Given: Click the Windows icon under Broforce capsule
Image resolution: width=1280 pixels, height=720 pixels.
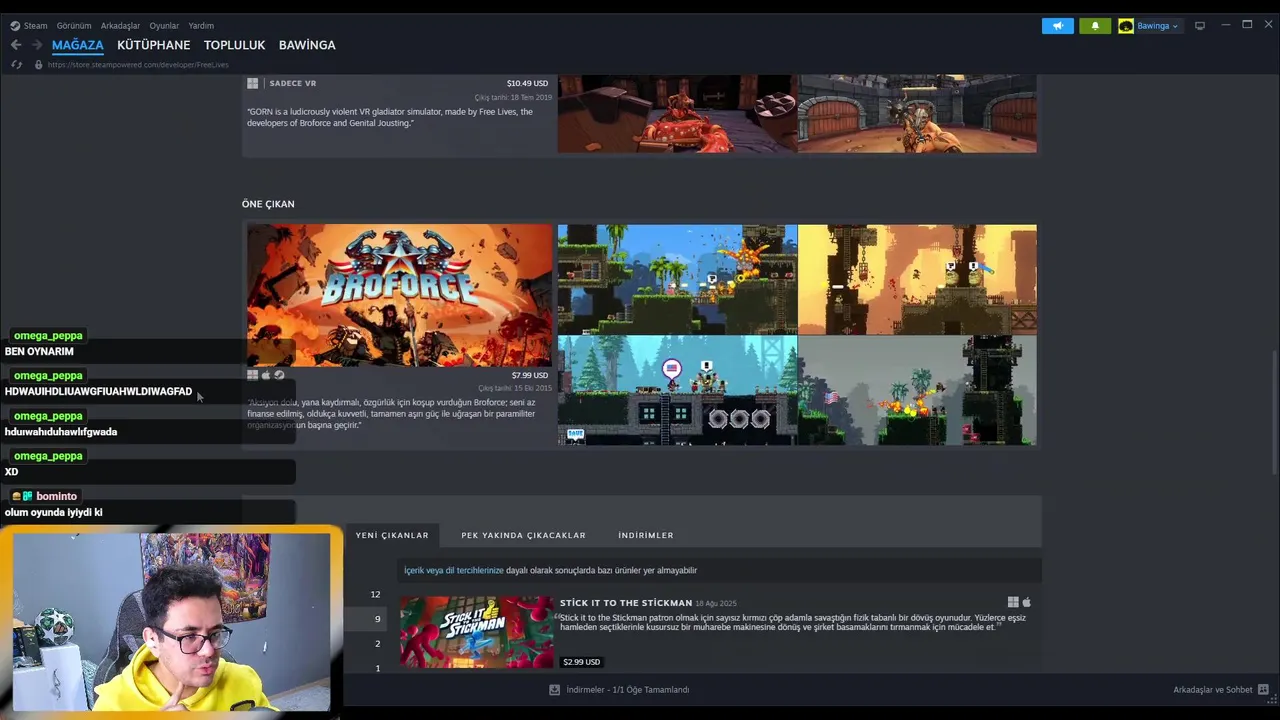Looking at the screenshot, I should (252, 375).
